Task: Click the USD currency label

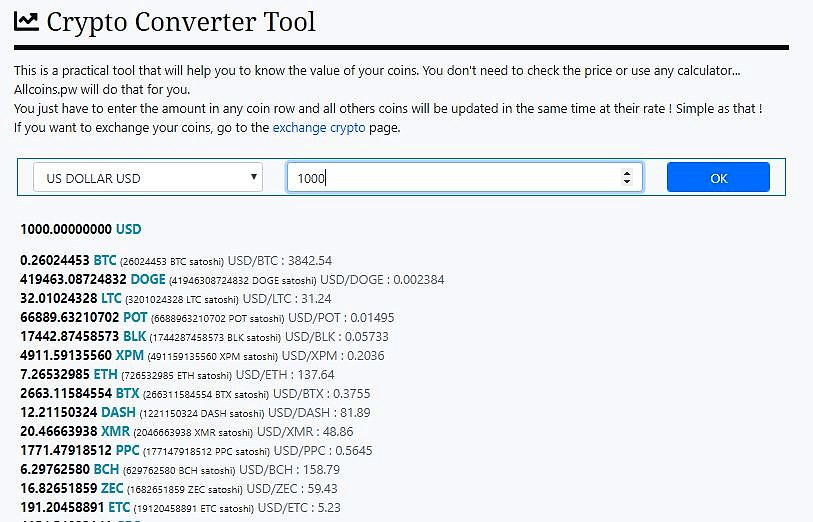Action: click(129, 229)
